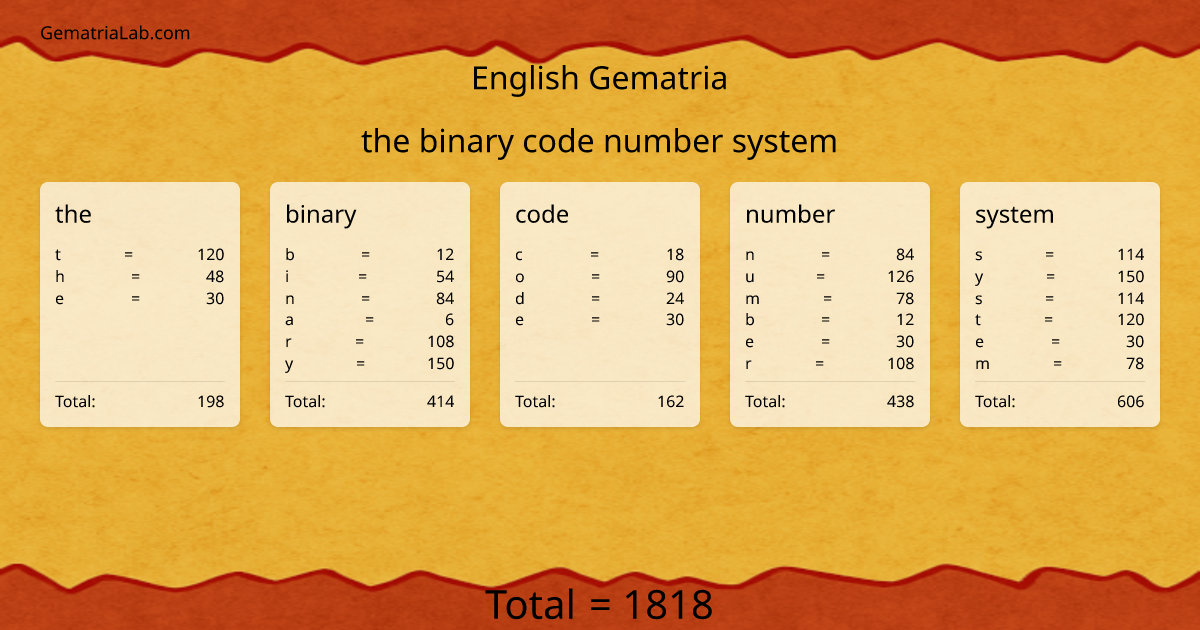Click the 'the' card title
The height and width of the screenshot is (630, 1200).
73,214
